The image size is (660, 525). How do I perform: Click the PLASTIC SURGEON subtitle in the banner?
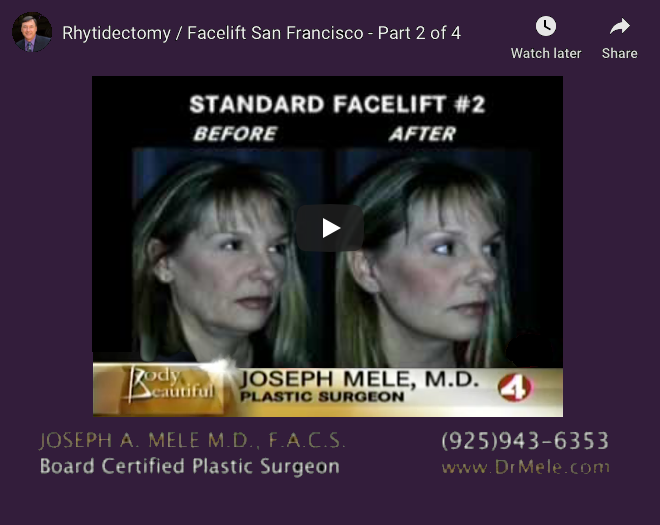322,397
